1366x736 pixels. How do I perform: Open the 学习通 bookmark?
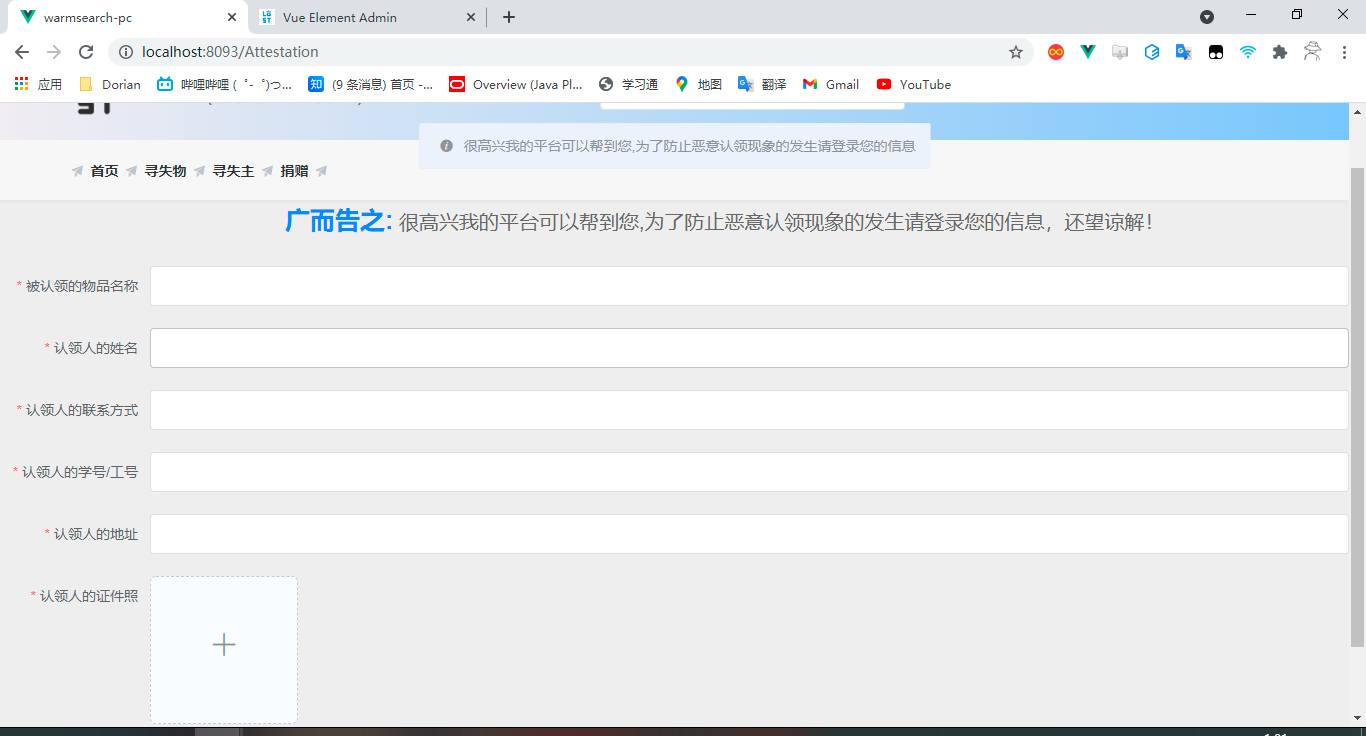628,84
